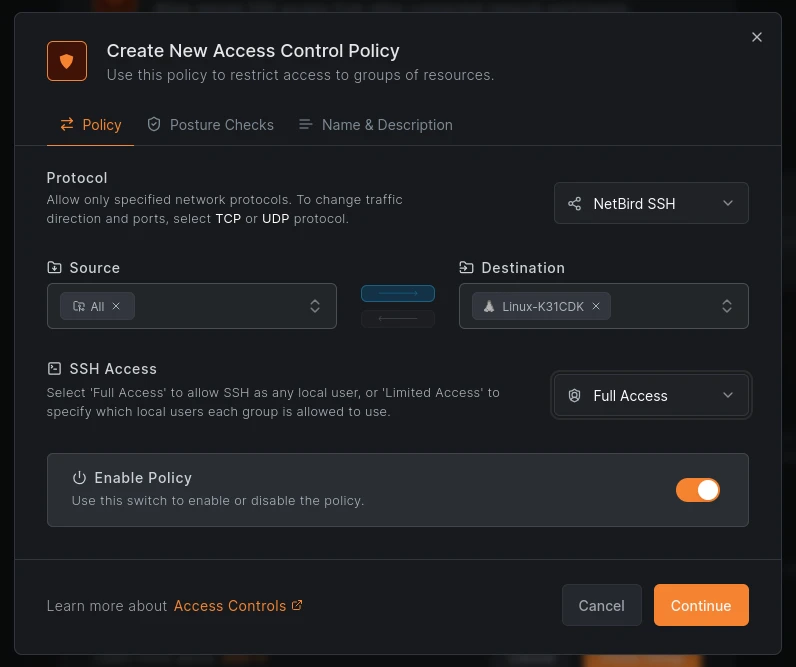Remove the All group from Source
Image resolution: width=796 pixels, height=667 pixels.
pyautogui.click(x=116, y=306)
